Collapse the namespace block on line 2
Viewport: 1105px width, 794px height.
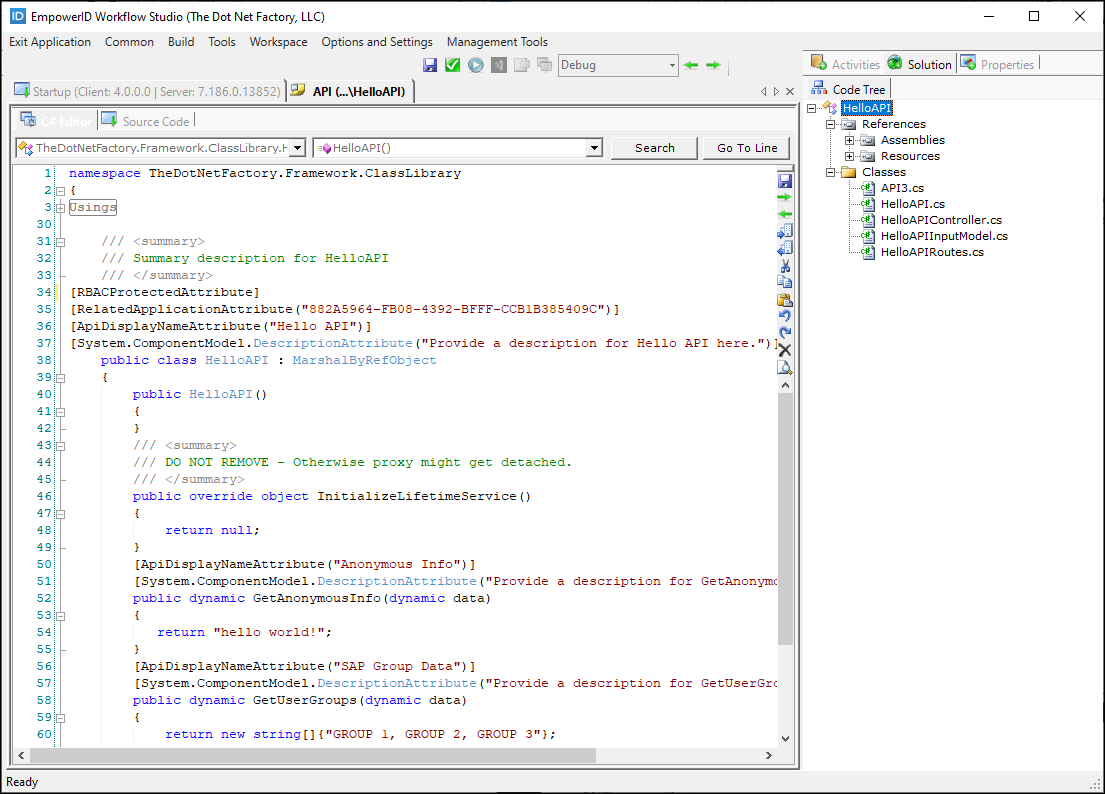60,190
